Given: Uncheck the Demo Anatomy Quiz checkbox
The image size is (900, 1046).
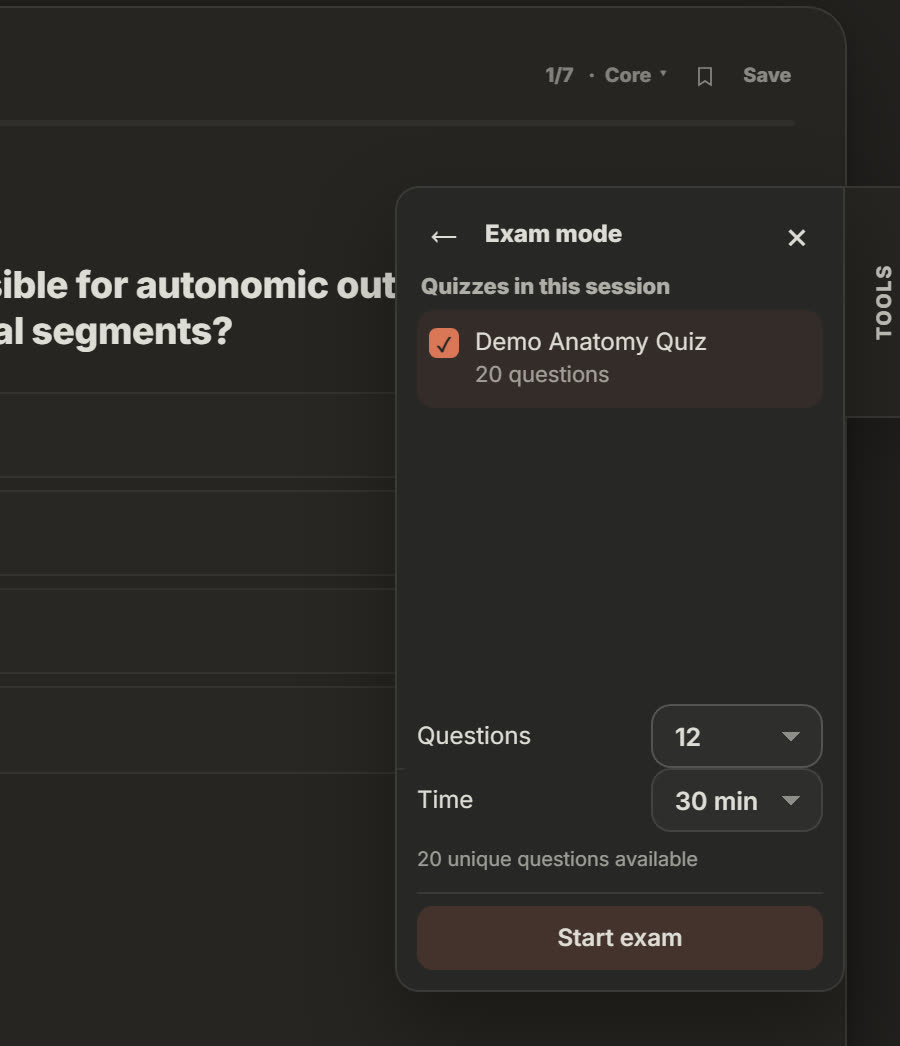Looking at the screenshot, I should [444, 343].
